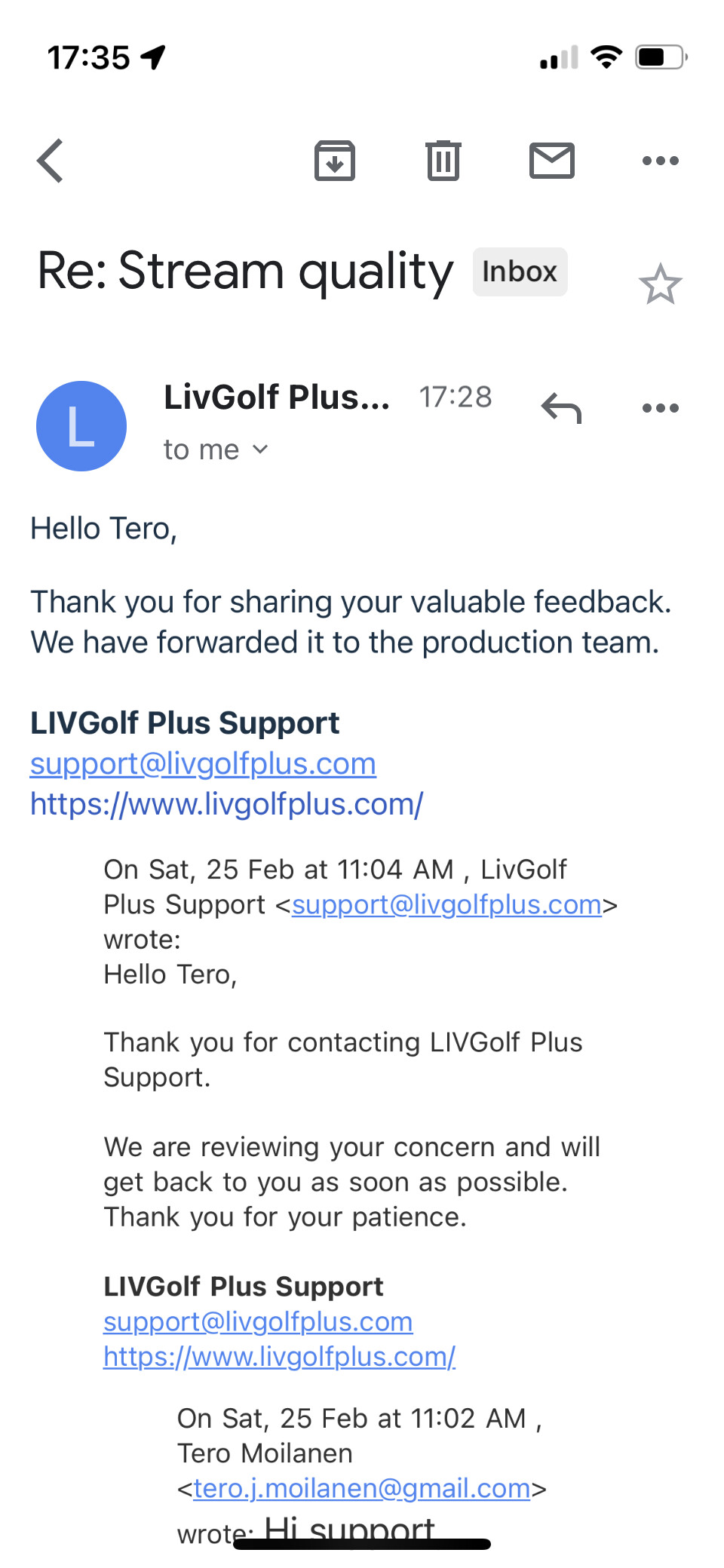Tap the LivGolf Plus sender name

click(x=277, y=397)
